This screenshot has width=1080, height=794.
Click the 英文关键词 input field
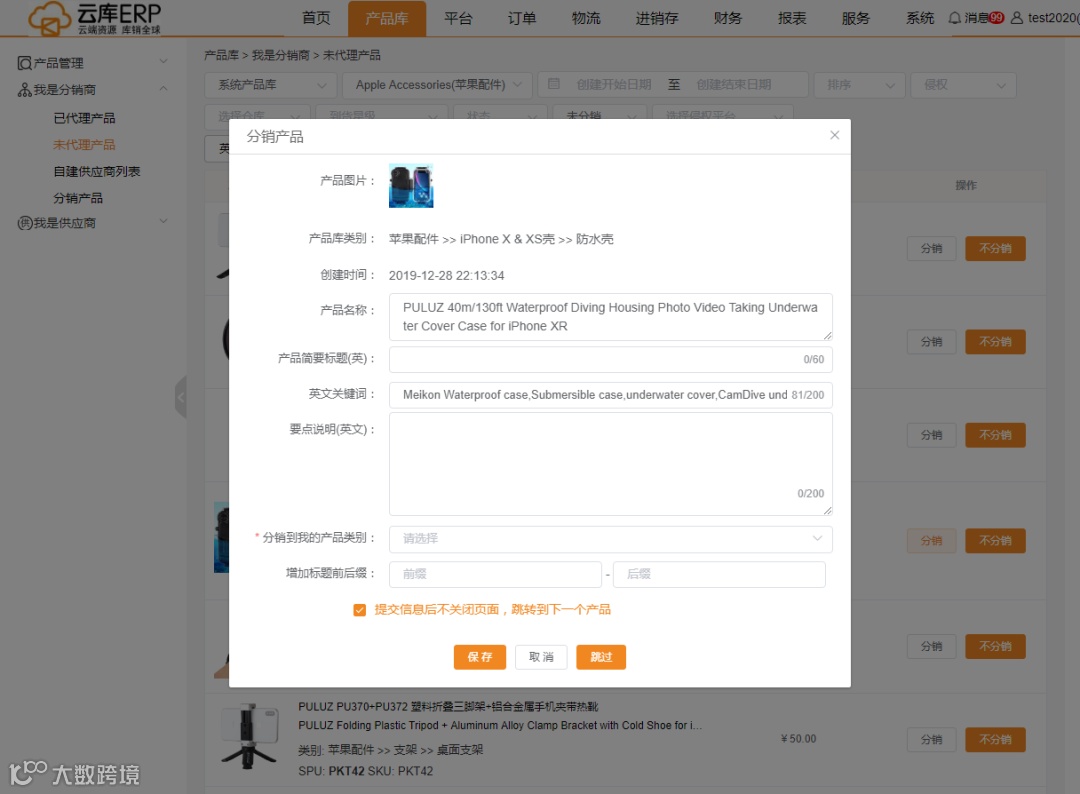pyautogui.click(x=610, y=395)
